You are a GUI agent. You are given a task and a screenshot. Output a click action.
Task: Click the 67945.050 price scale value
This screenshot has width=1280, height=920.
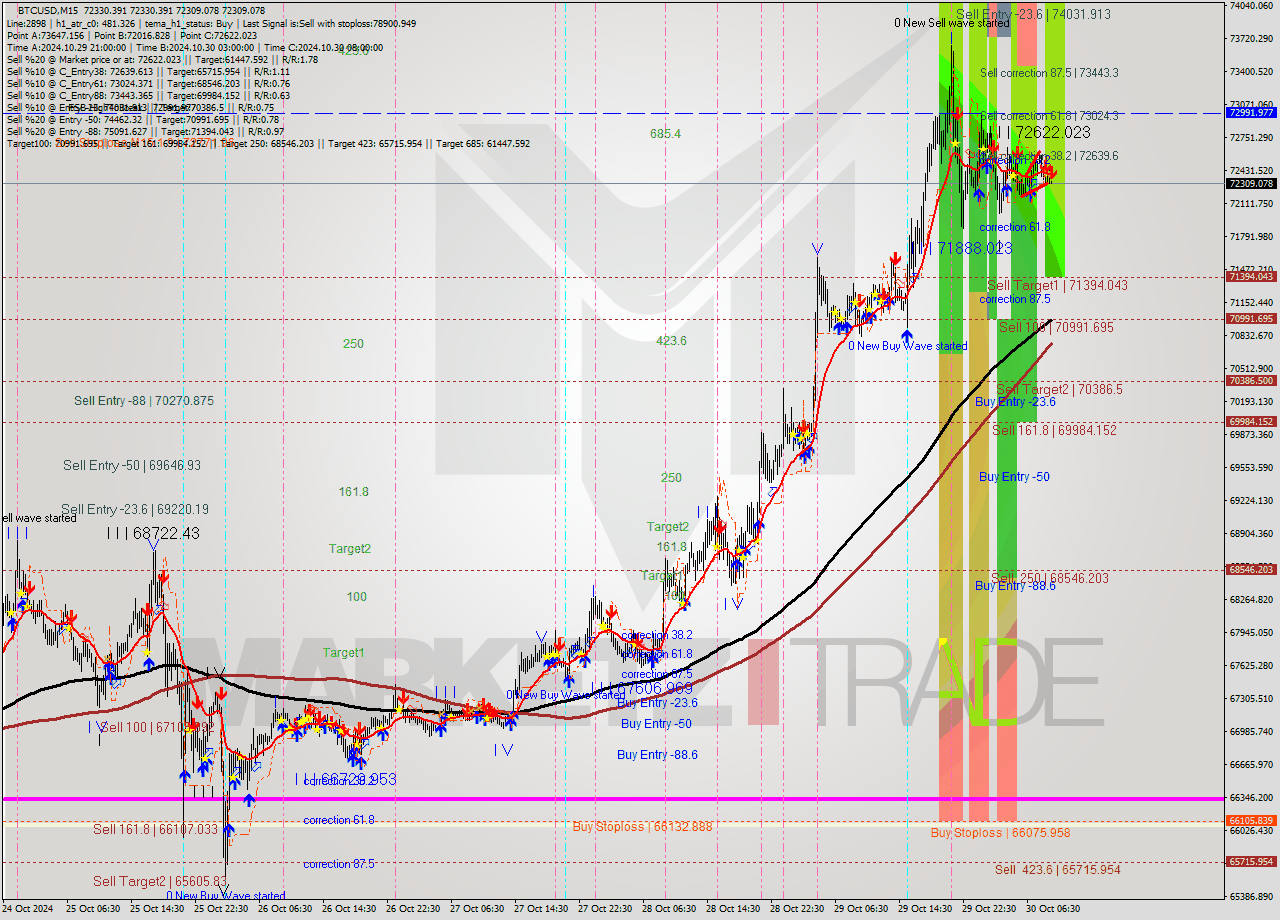click(1251, 632)
